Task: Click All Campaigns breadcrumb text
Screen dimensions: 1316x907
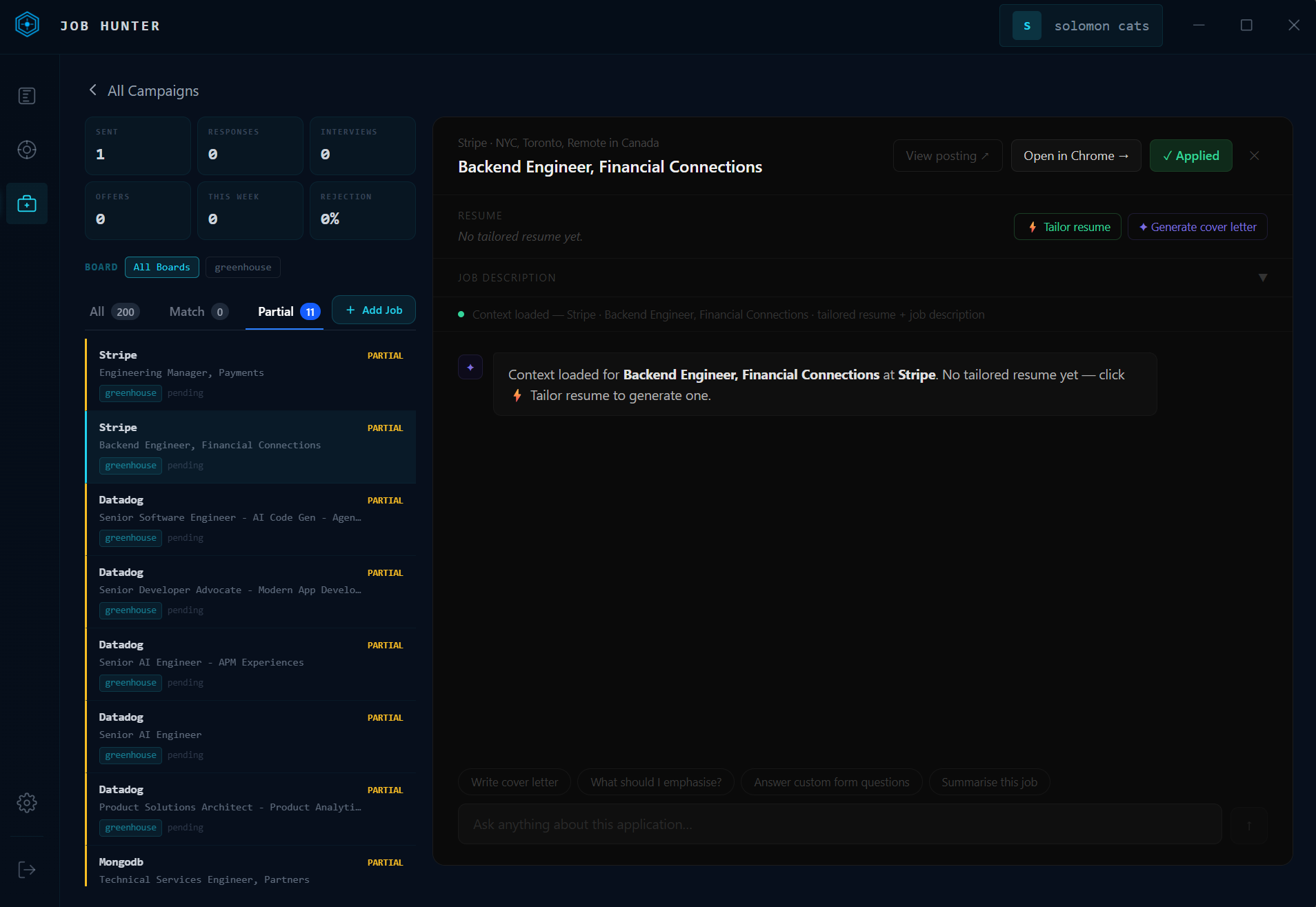Action: (153, 91)
